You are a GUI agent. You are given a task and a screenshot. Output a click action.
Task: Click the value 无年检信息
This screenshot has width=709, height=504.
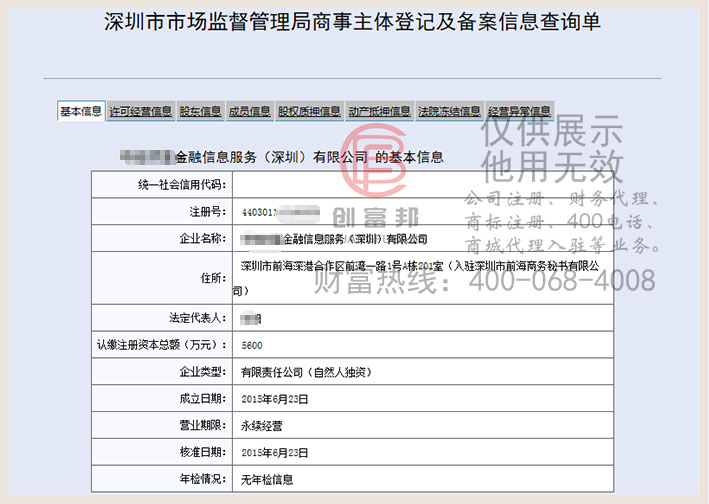pyautogui.click(x=267, y=480)
